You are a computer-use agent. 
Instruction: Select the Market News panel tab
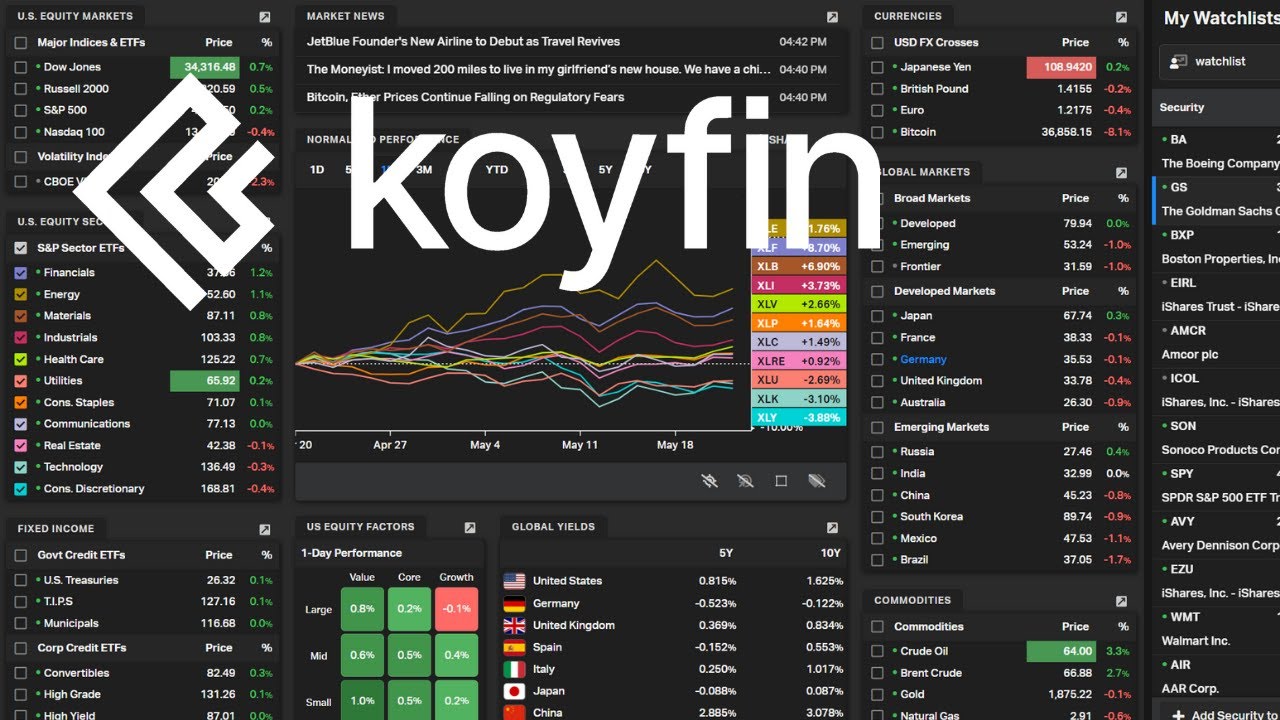[x=345, y=16]
